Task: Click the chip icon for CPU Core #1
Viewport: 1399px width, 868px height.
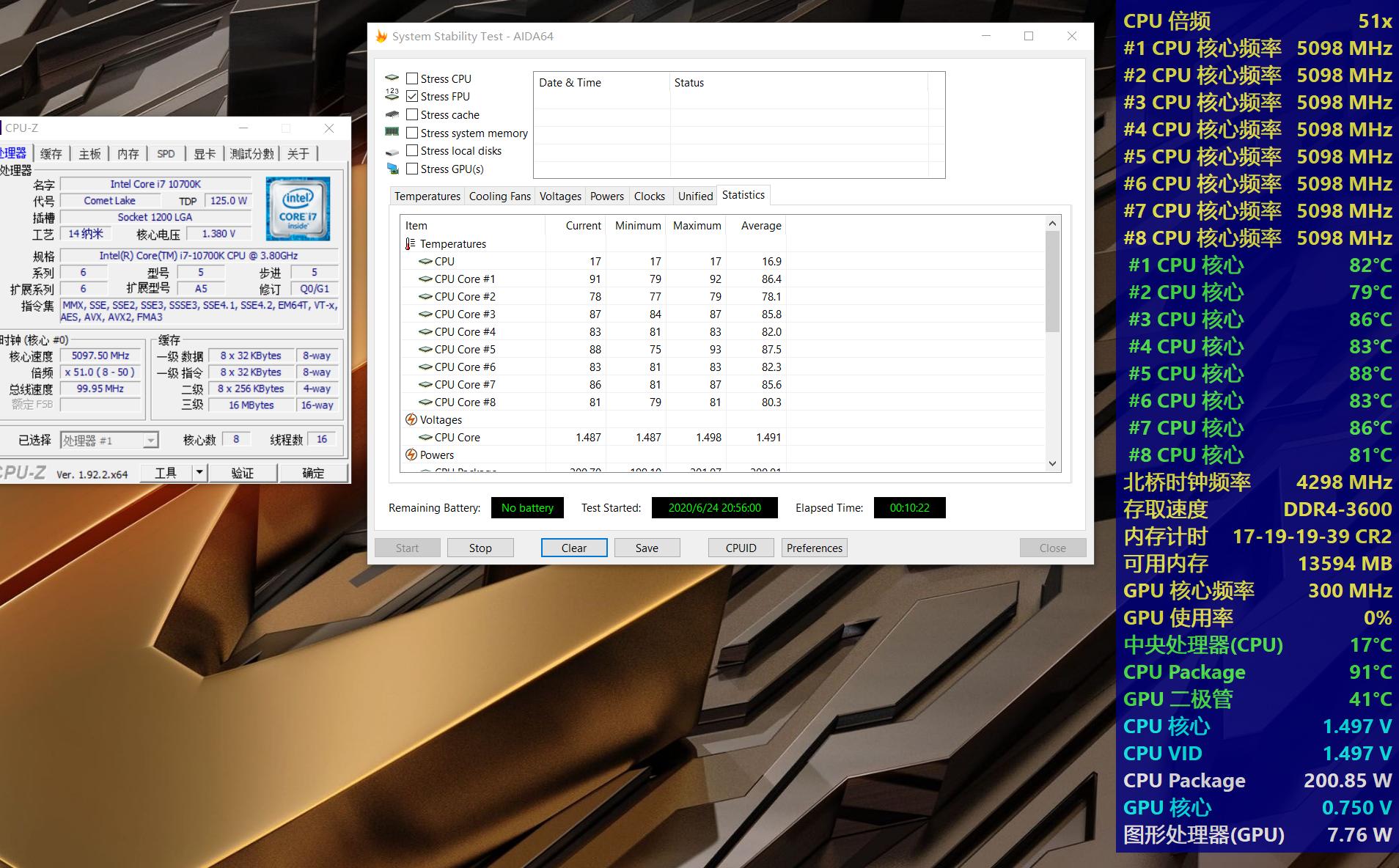Action: [425, 279]
